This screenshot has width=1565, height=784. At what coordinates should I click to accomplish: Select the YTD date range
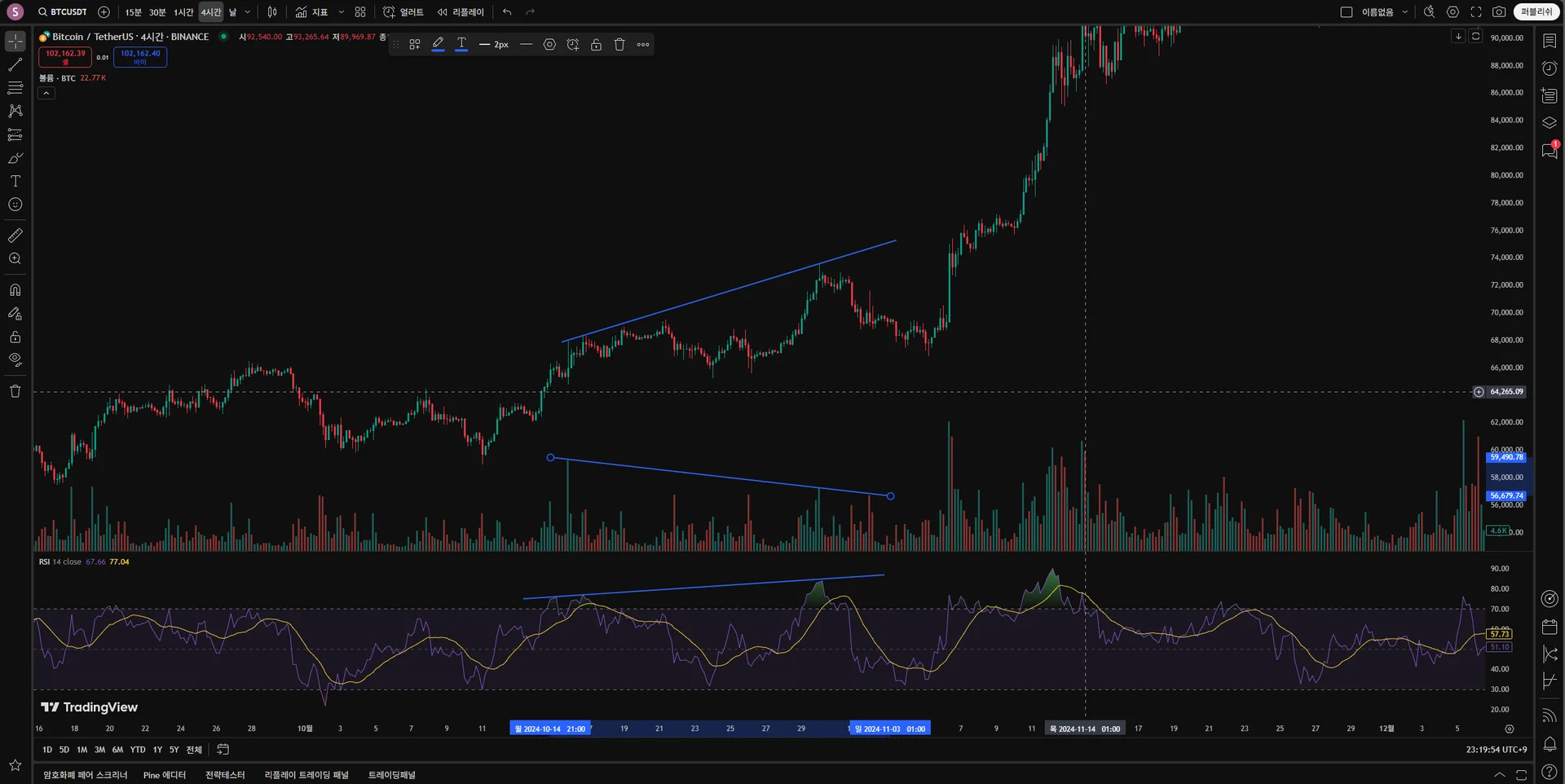(x=138, y=750)
